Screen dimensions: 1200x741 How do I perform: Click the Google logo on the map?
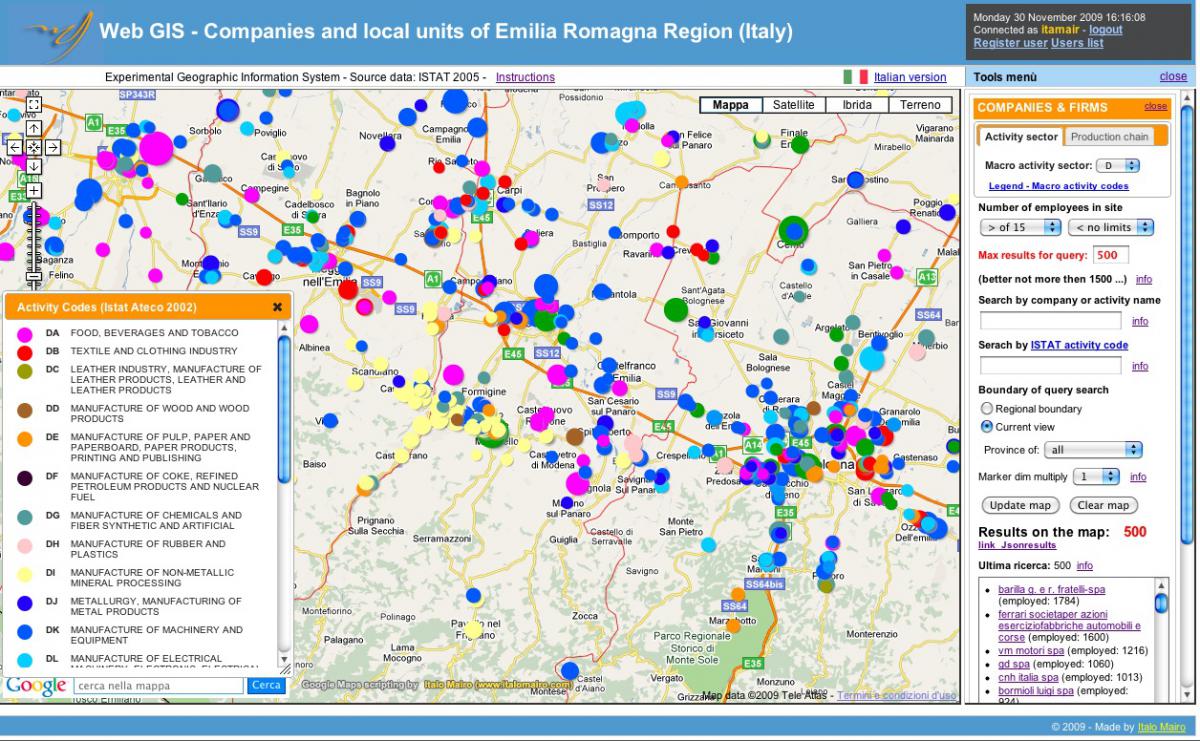(37, 685)
